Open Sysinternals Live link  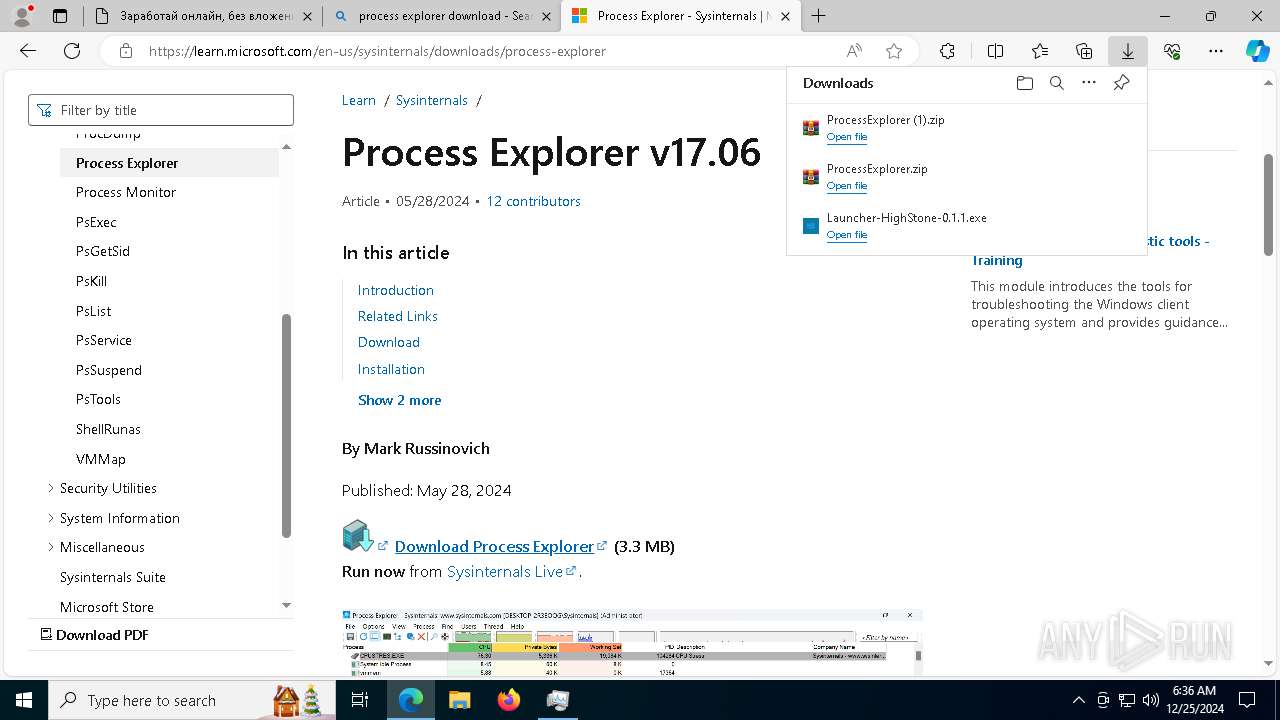coord(505,572)
